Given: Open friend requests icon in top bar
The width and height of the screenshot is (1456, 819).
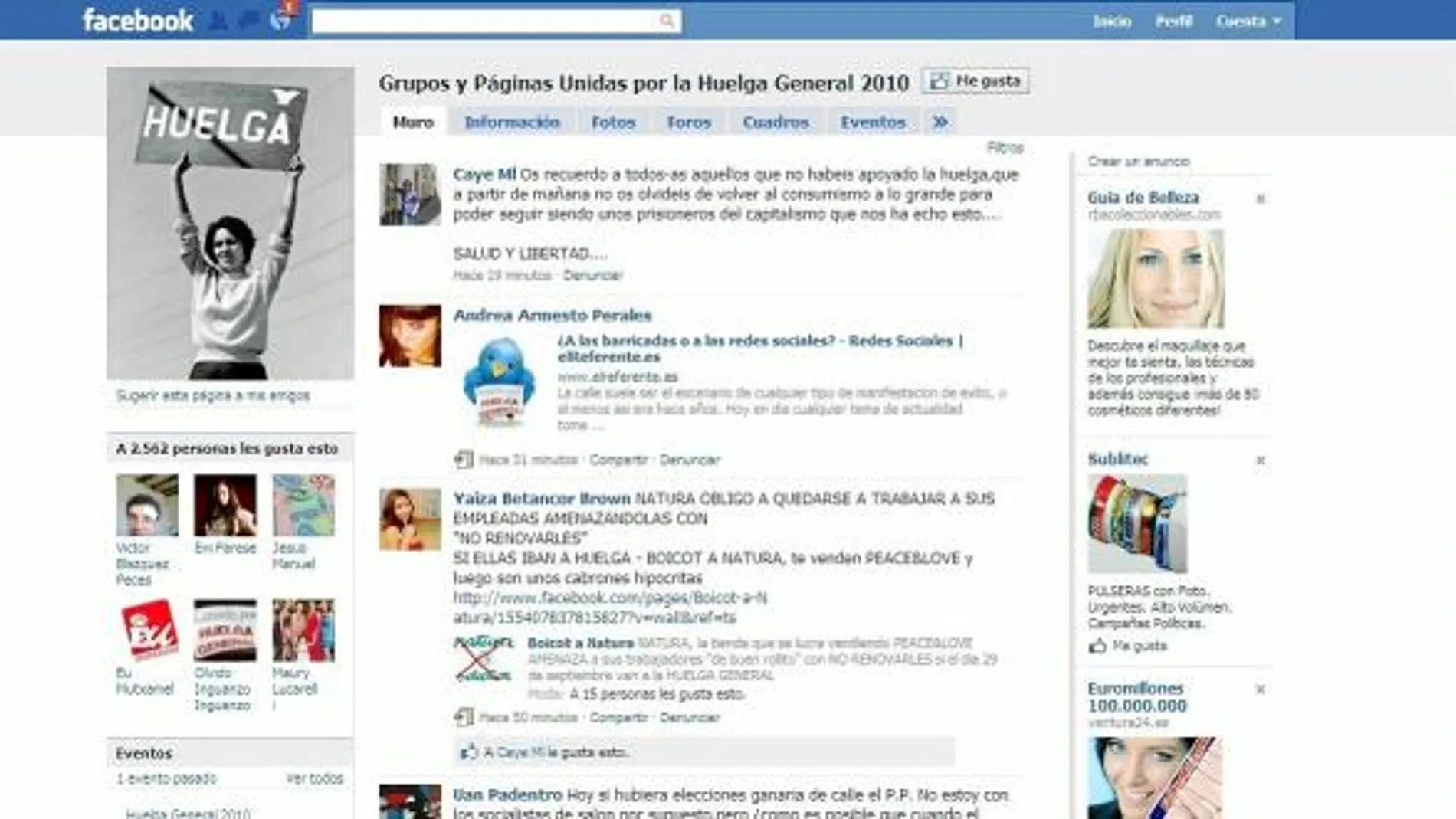Looking at the screenshot, I should (x=218, y=21).
